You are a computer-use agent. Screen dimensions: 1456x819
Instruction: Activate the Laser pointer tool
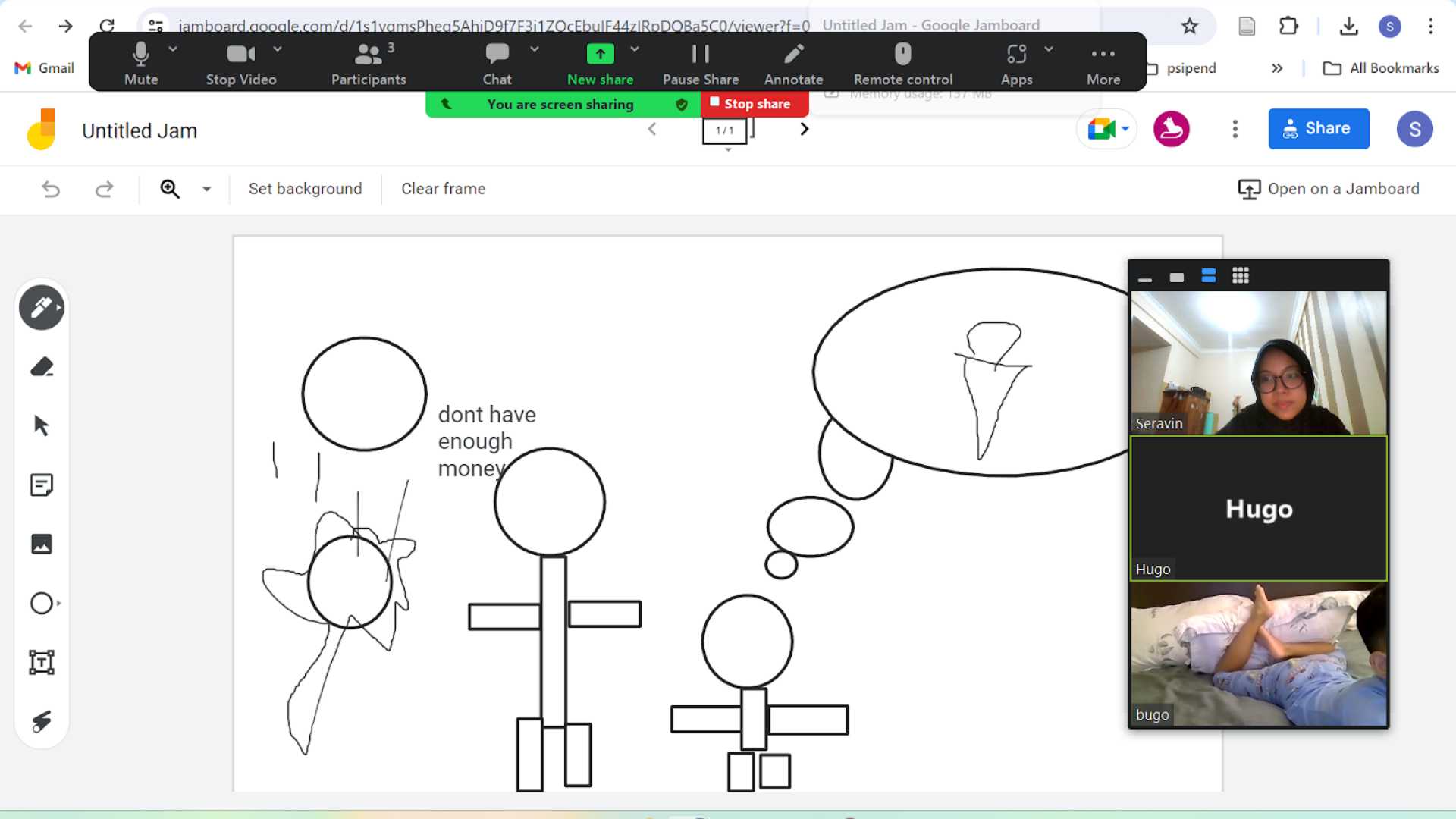click(x=41, y=721)
